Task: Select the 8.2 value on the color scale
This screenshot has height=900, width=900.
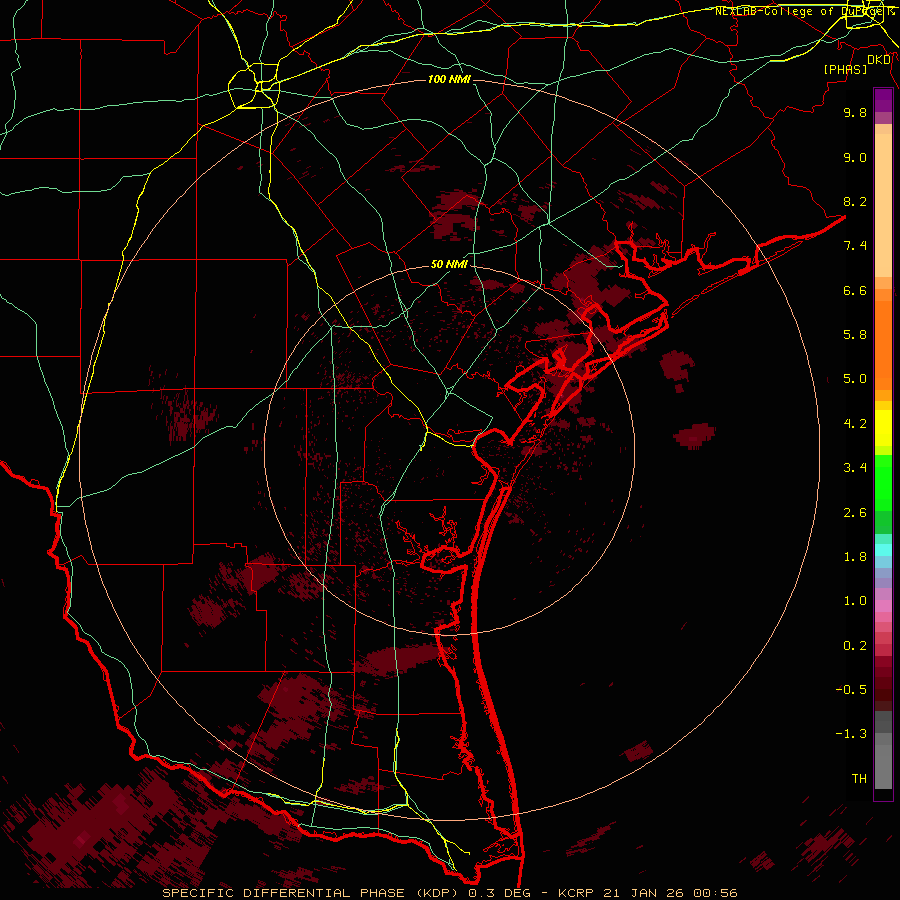Action: 855,201
